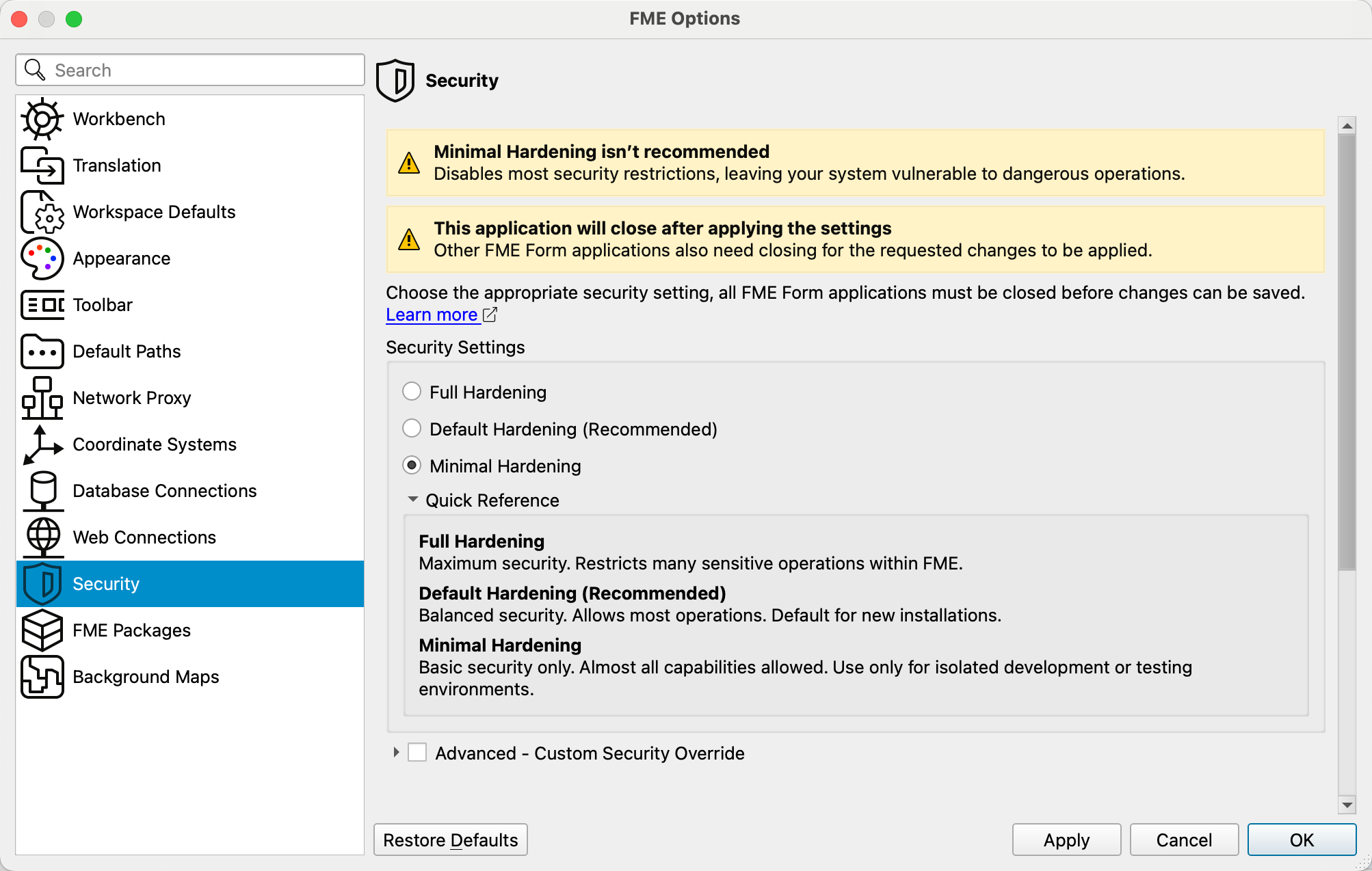
Task: Click the Restore Defaults button
Action: coord(451,840)
